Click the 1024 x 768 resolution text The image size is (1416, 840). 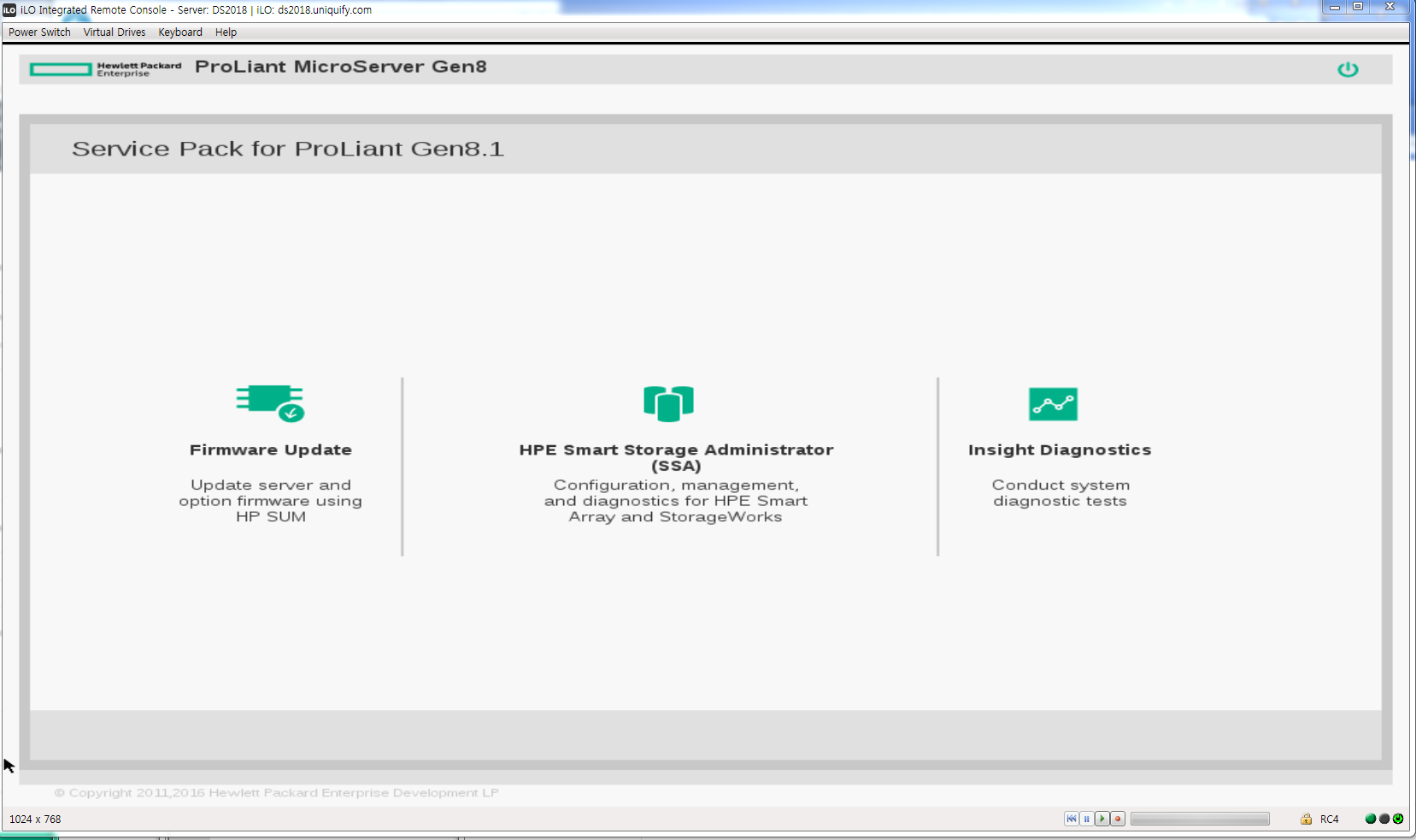35,819
